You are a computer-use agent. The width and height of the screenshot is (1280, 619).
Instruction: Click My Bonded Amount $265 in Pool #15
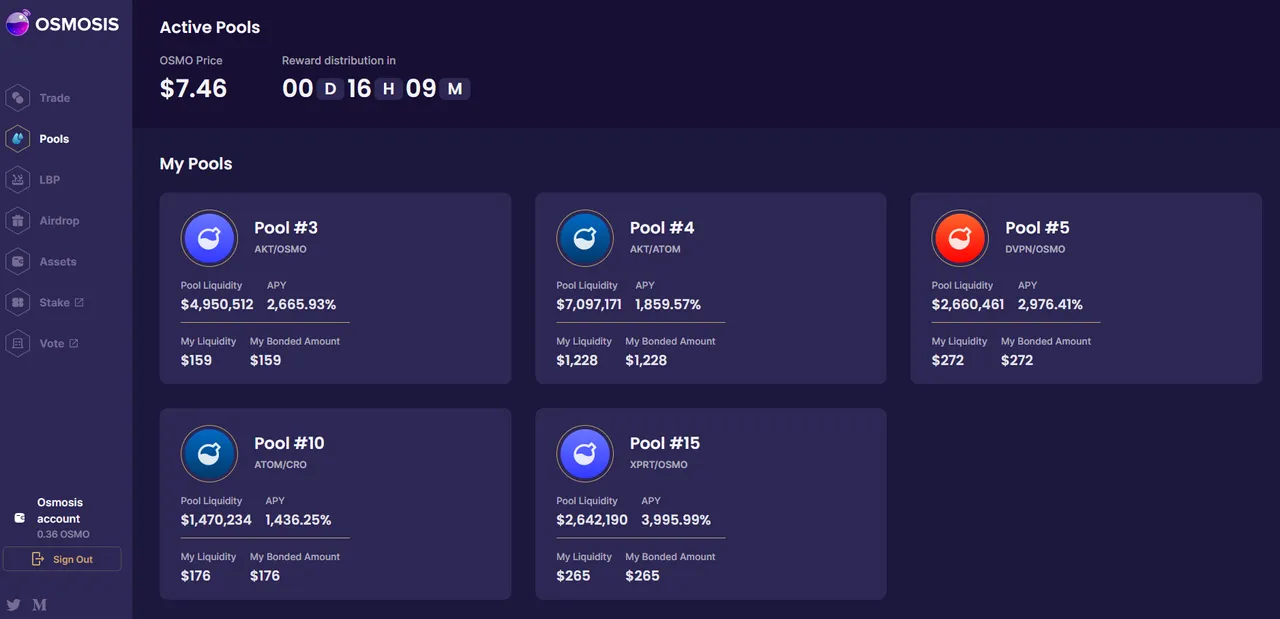pos(642,576)
